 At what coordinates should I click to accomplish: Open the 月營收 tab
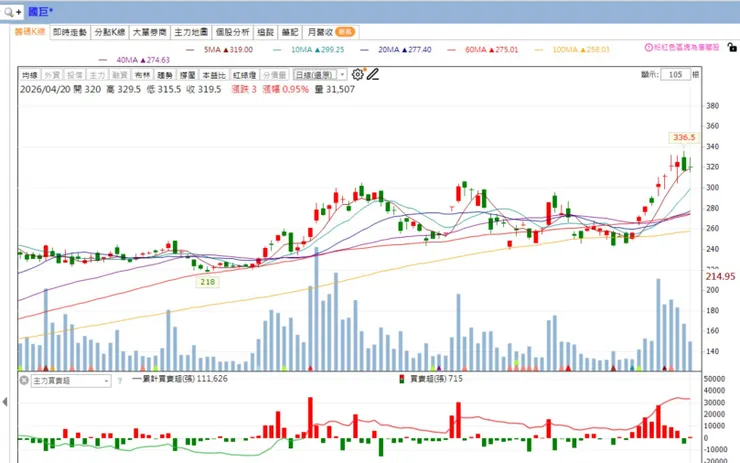[331, 32]
